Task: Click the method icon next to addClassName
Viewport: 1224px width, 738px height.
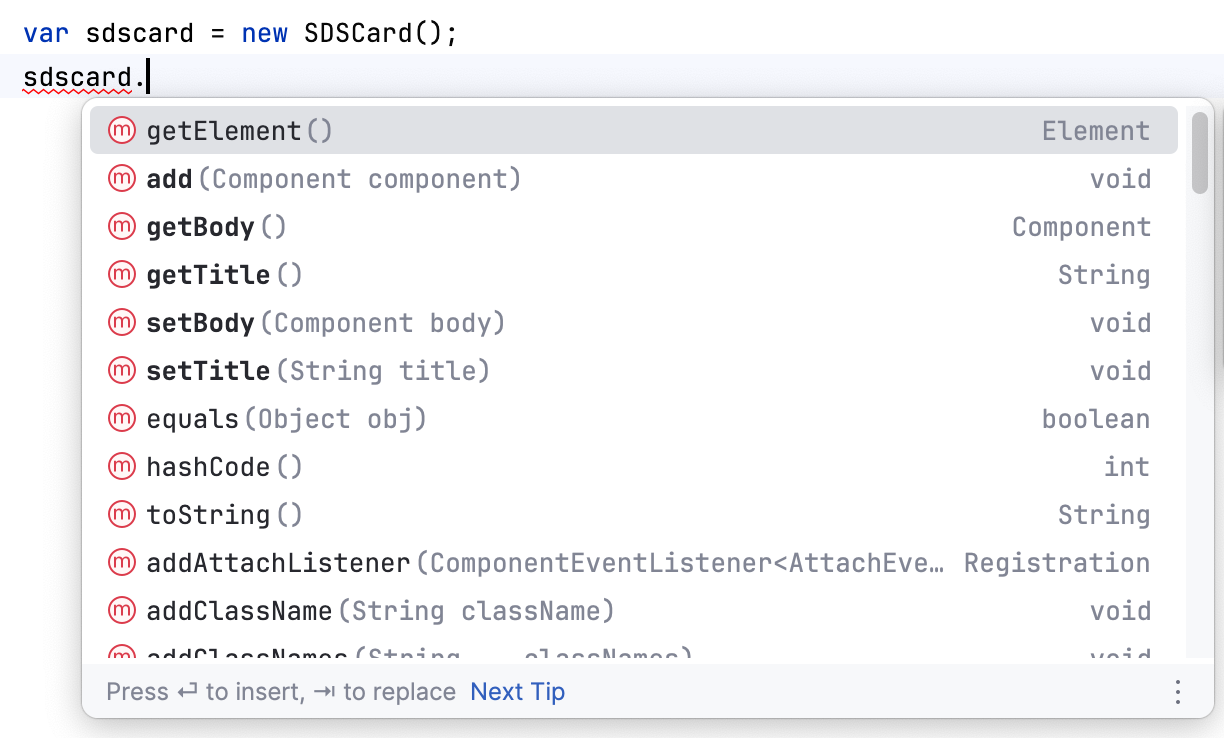Action: click(x=121, y=610)
